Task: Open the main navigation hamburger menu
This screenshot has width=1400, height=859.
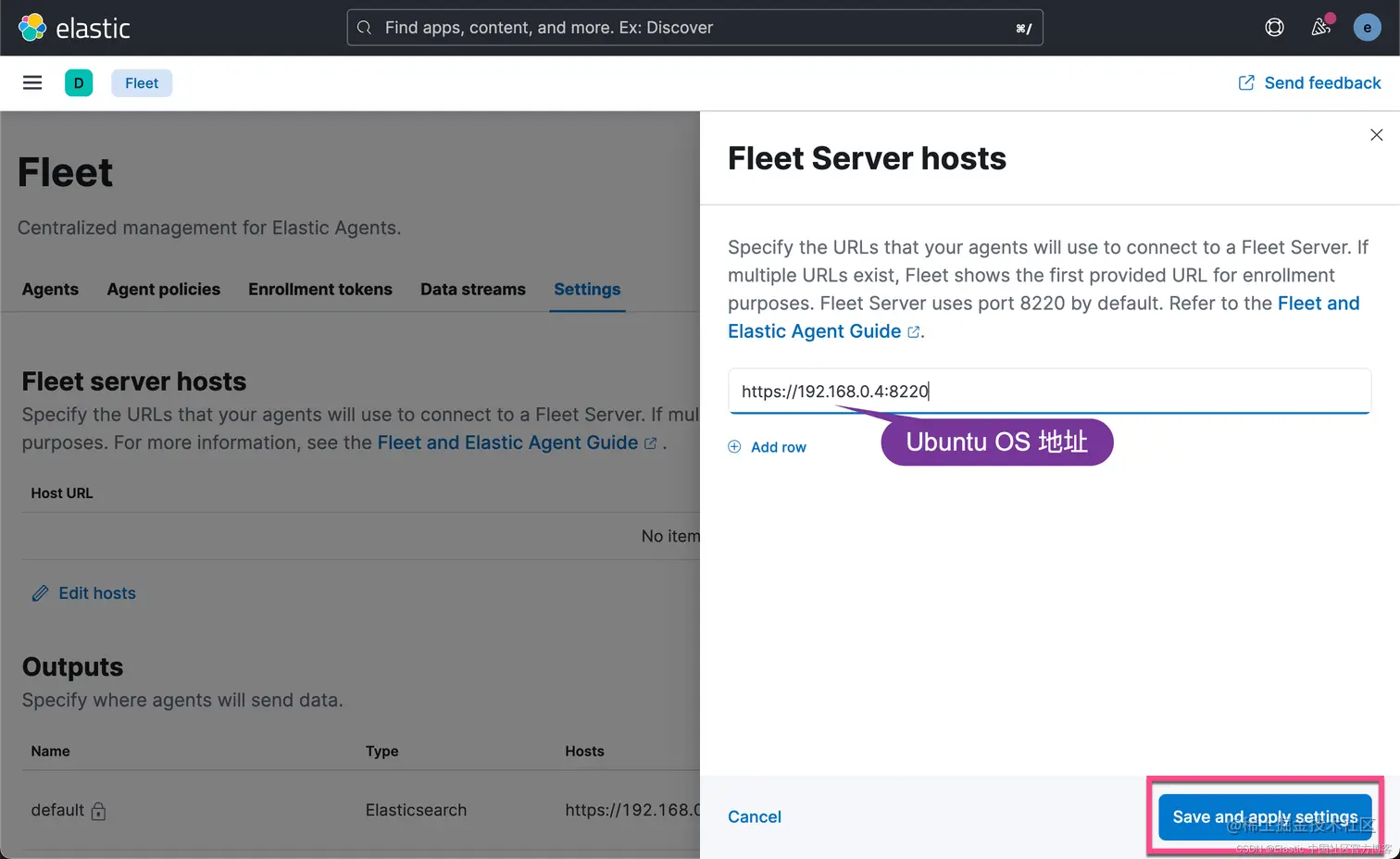Action: [32, 82]
